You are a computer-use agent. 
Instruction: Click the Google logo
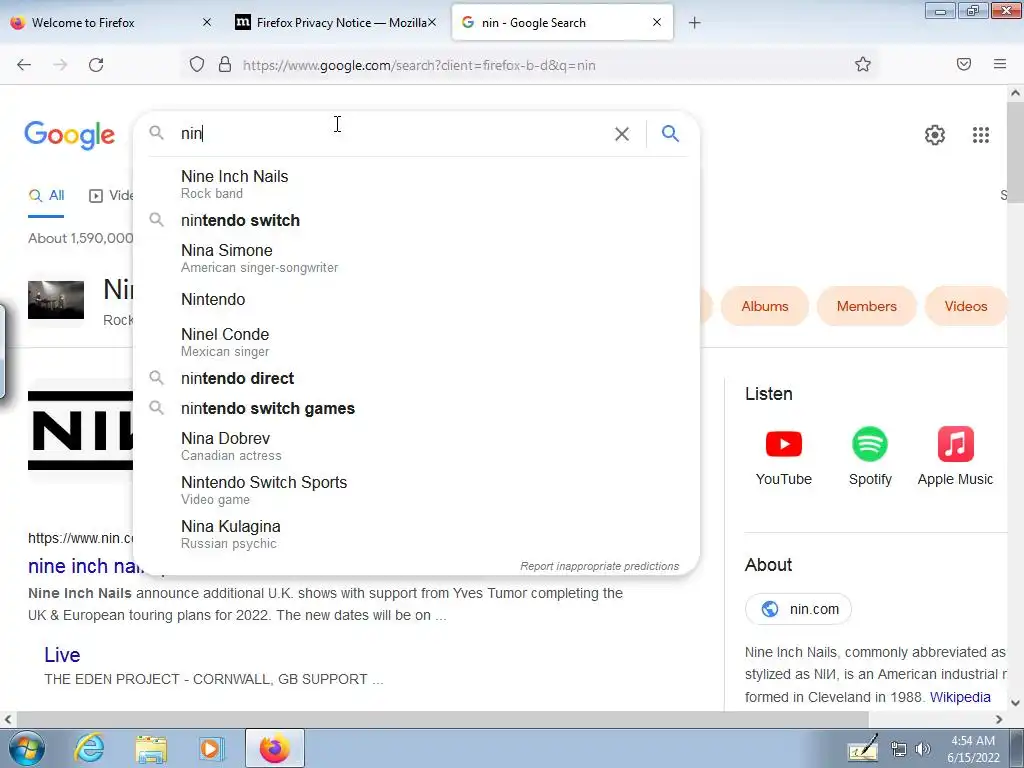[x=70, y=135]
